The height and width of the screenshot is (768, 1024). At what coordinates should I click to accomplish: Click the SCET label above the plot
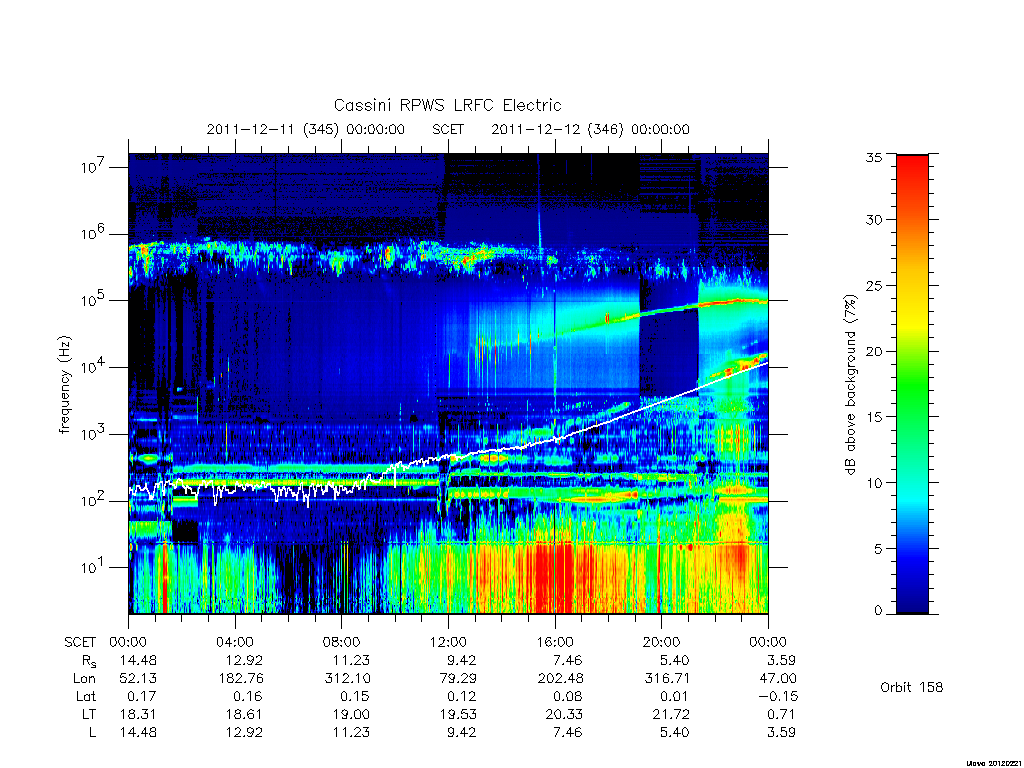[x=448, y=129]
